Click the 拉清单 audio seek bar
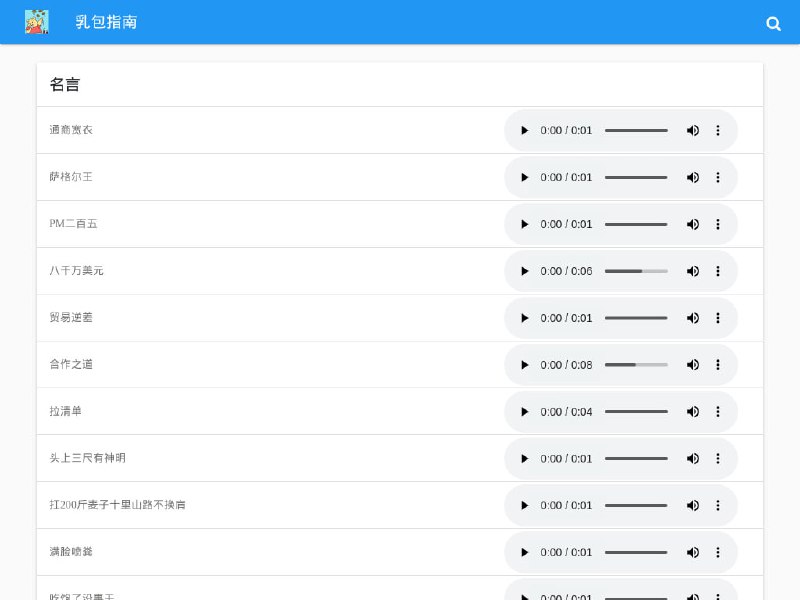800x600 pixels. tap(636, 412)
